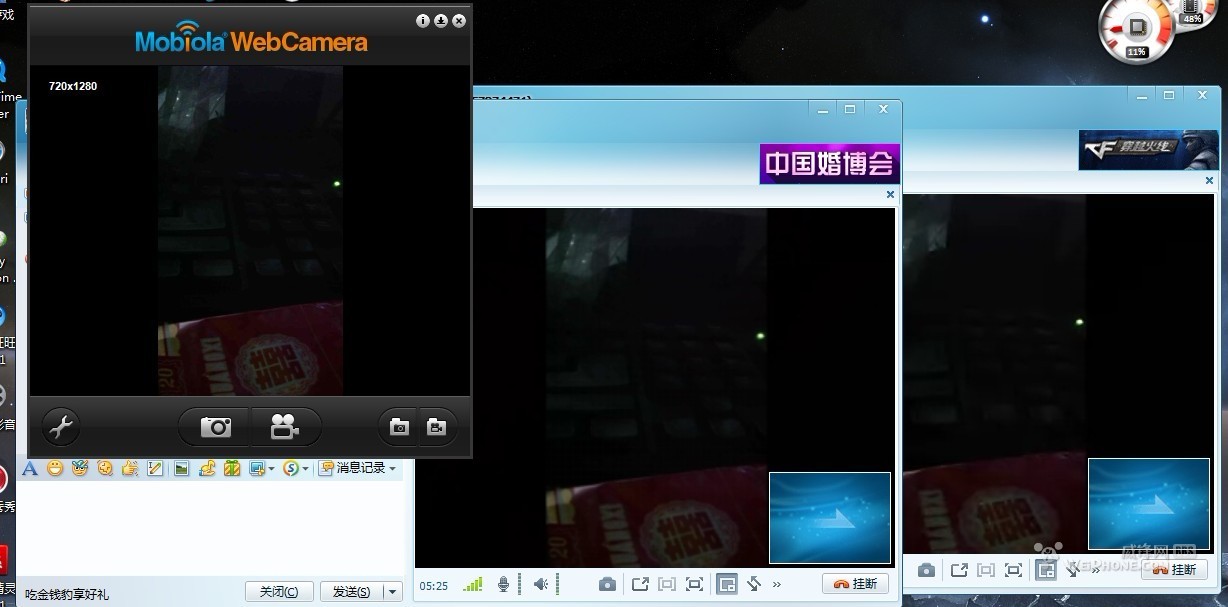The image size is (1228, 607).
Task: Click 关闭(C) to close the chat
Action: pos(279,592)
